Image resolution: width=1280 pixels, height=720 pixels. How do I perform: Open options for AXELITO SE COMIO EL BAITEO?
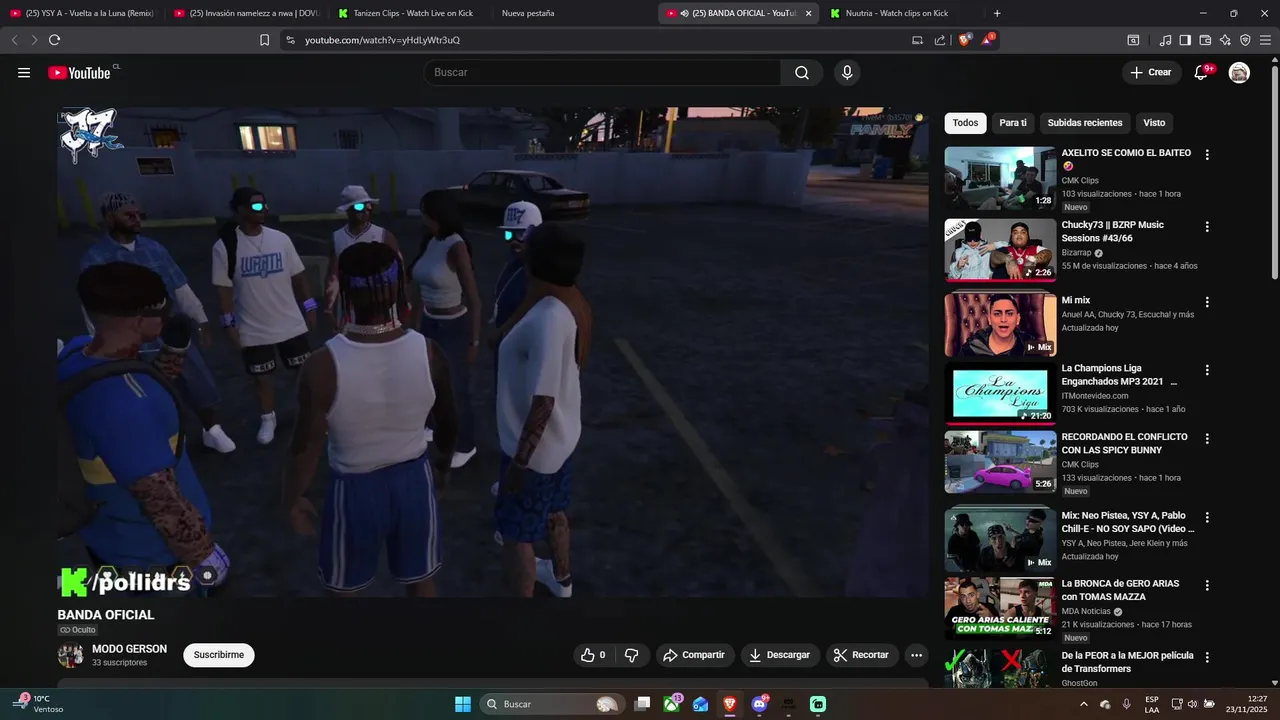point(1207,155)
